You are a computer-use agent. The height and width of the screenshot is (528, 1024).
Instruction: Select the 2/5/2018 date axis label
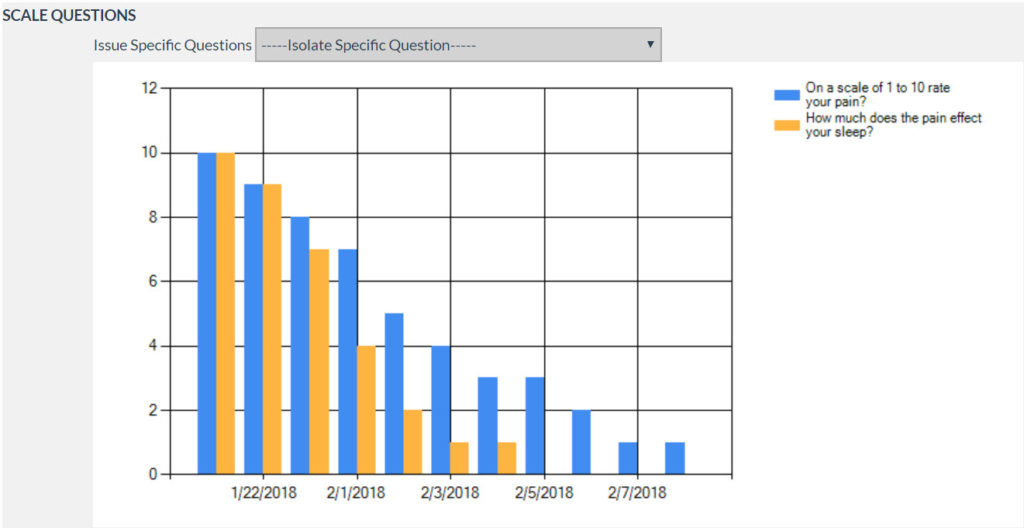pyautogui.click(x=544, y=493)
